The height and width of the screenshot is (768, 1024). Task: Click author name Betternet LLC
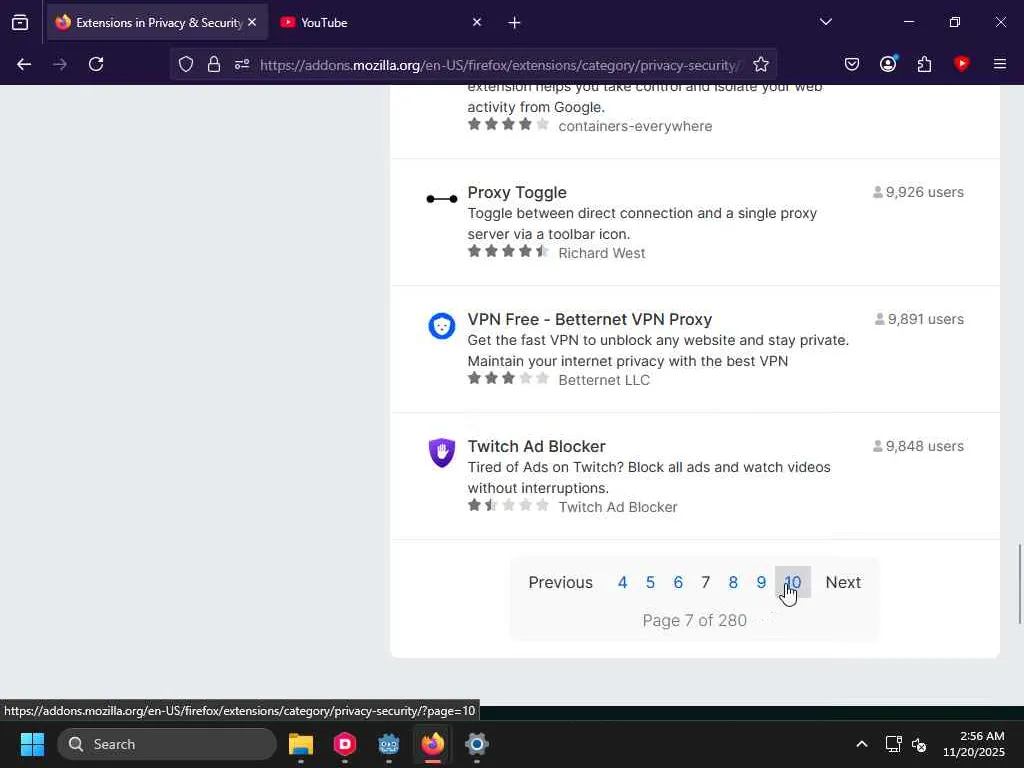coord(604,380)
